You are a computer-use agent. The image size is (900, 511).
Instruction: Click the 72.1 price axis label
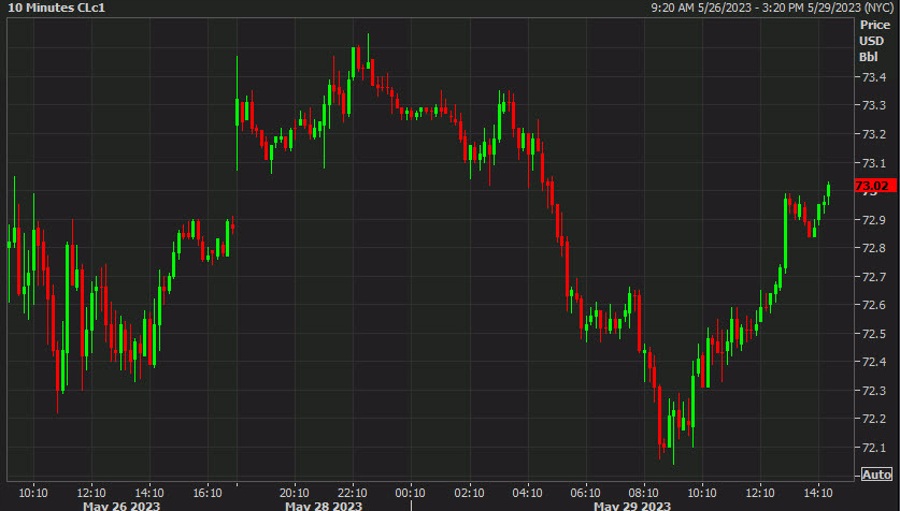pyautogui.click(x=874, y=447)
